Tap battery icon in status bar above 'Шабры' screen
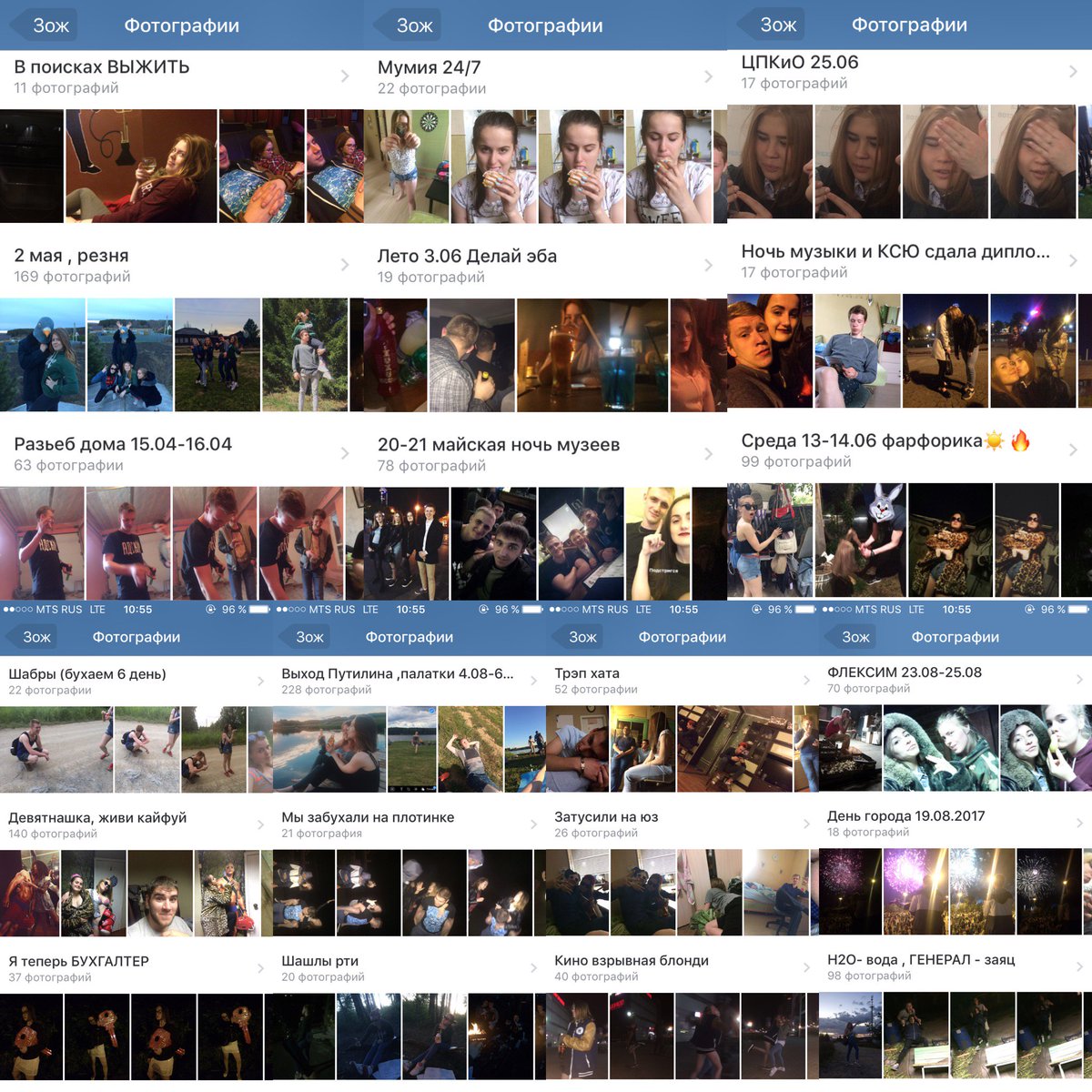 (x=259, y=610)
